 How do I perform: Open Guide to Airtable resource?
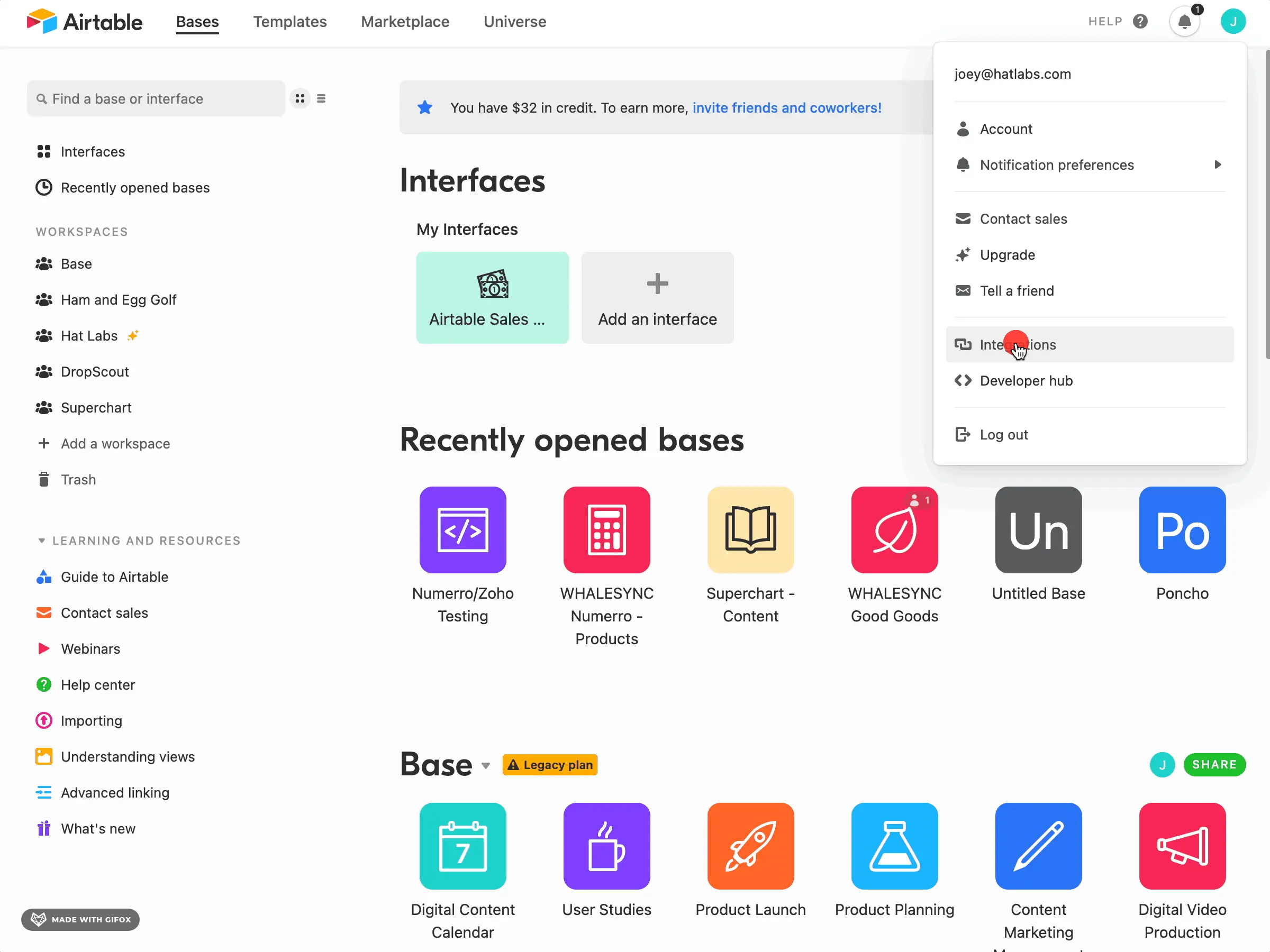pos(102,576)
